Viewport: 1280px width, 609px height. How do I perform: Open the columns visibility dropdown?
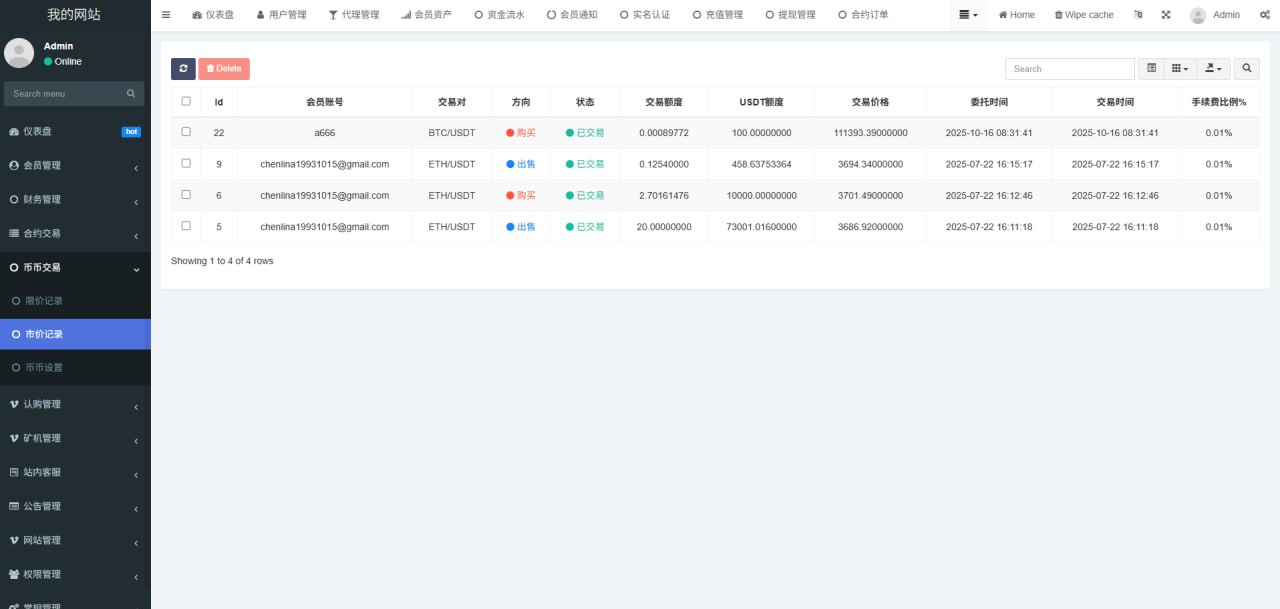pos(1180,69)
